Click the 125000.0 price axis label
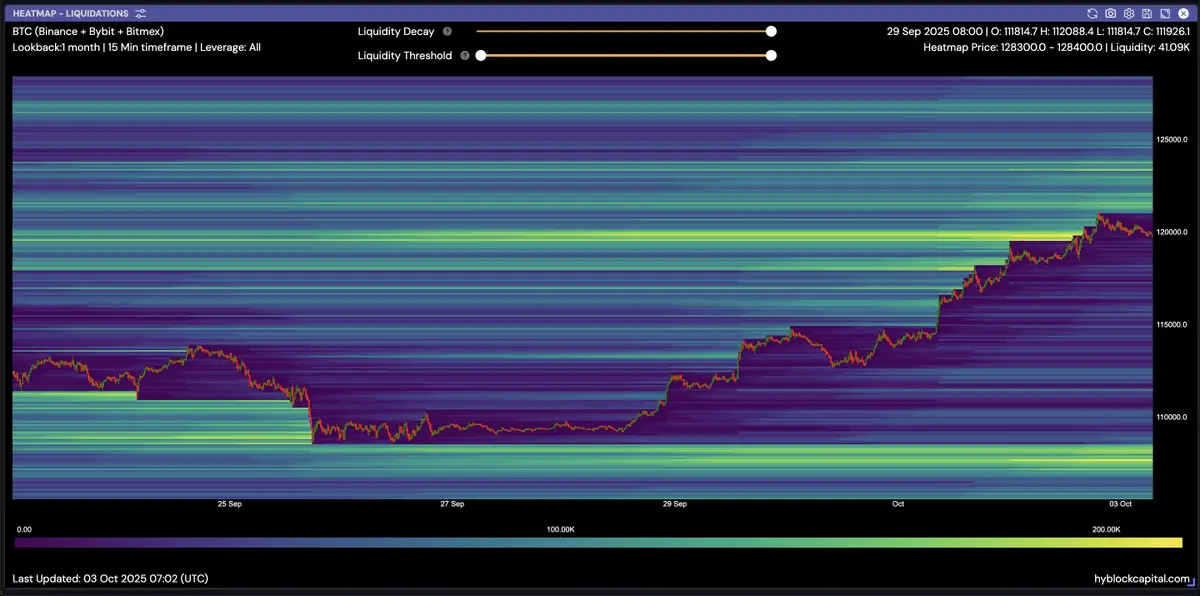This screenshot has height=596, width=1200. pyautogui.click(x=1172, y=139)
